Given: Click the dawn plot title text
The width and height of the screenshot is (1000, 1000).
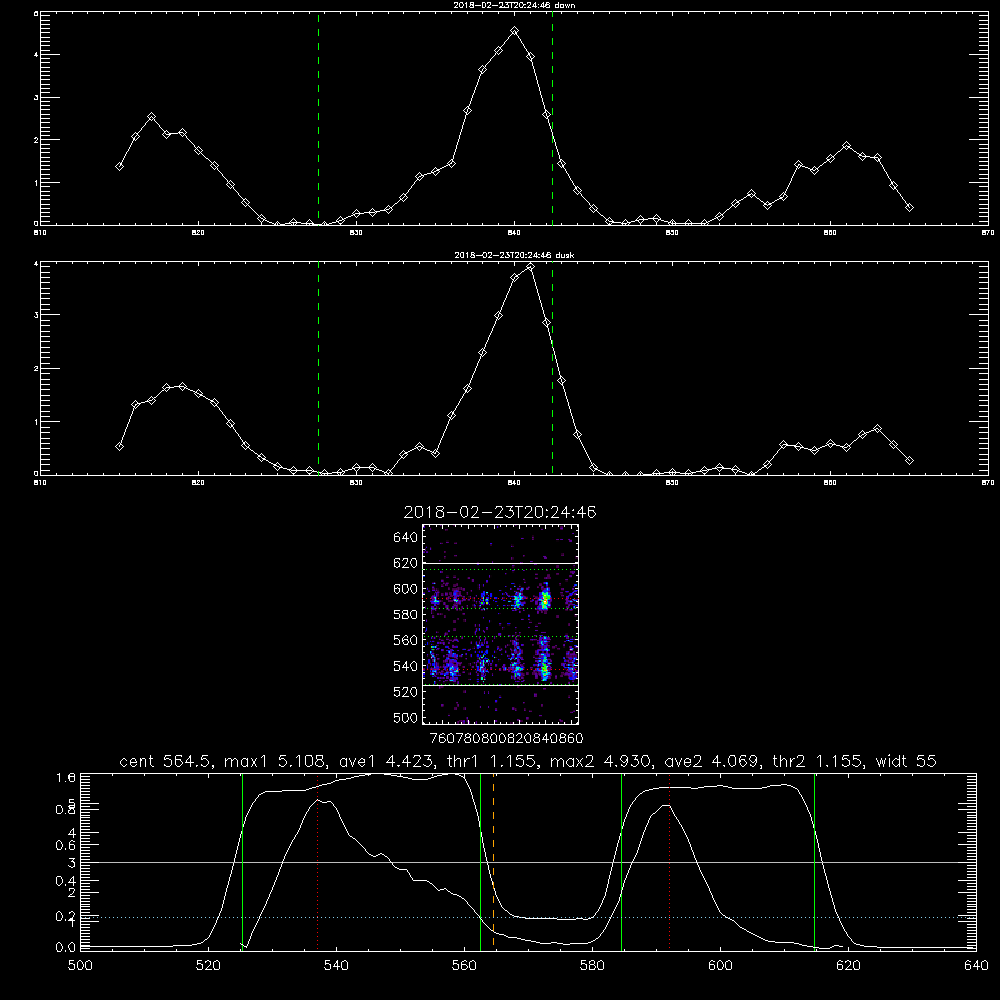Looking at the screenshot, I should (514, 4).
